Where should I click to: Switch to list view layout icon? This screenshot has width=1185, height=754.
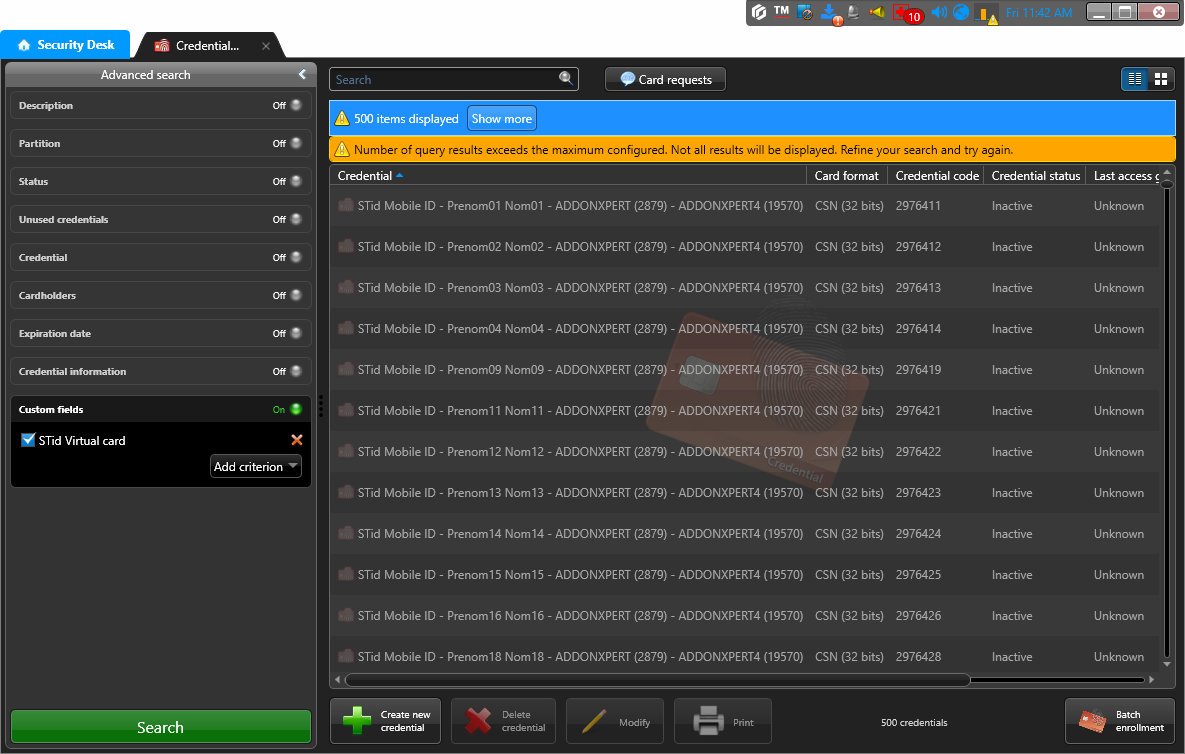[x=1134, y=79]
